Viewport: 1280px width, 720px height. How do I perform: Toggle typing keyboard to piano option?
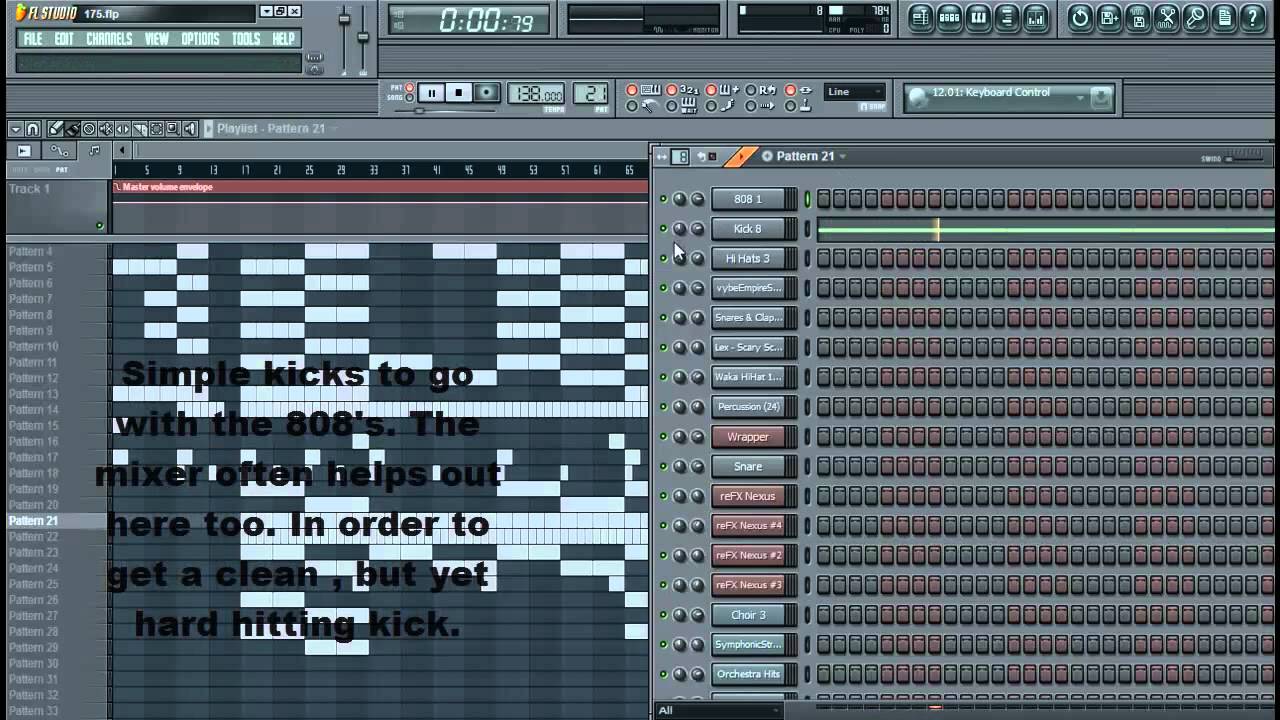632,90
